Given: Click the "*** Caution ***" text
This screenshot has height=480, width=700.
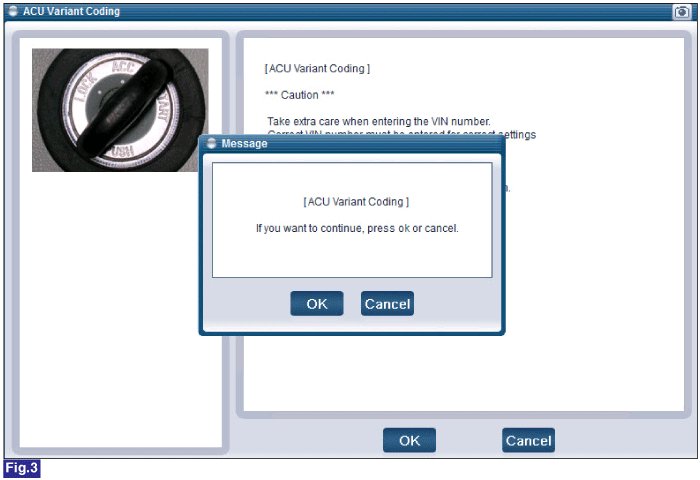Looking at the screenshot, I should pos(300,95).
